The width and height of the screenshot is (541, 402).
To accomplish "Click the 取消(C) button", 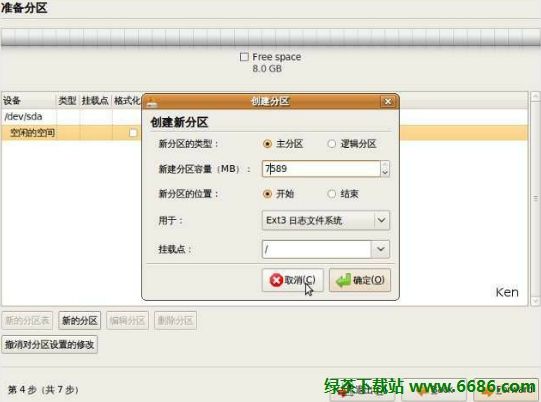I will pos(293,280).
